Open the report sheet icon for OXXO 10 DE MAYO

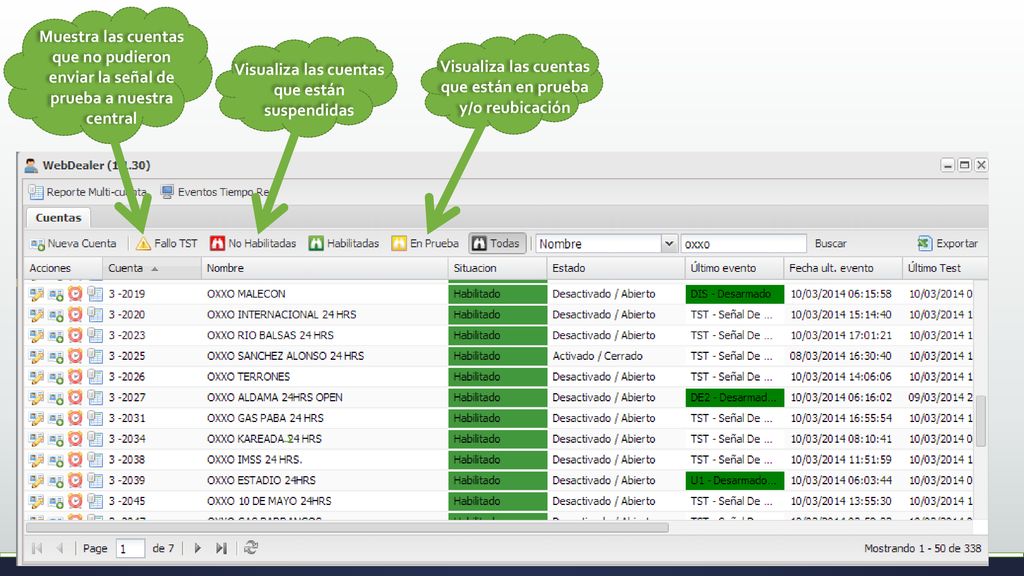coord(95,502)
